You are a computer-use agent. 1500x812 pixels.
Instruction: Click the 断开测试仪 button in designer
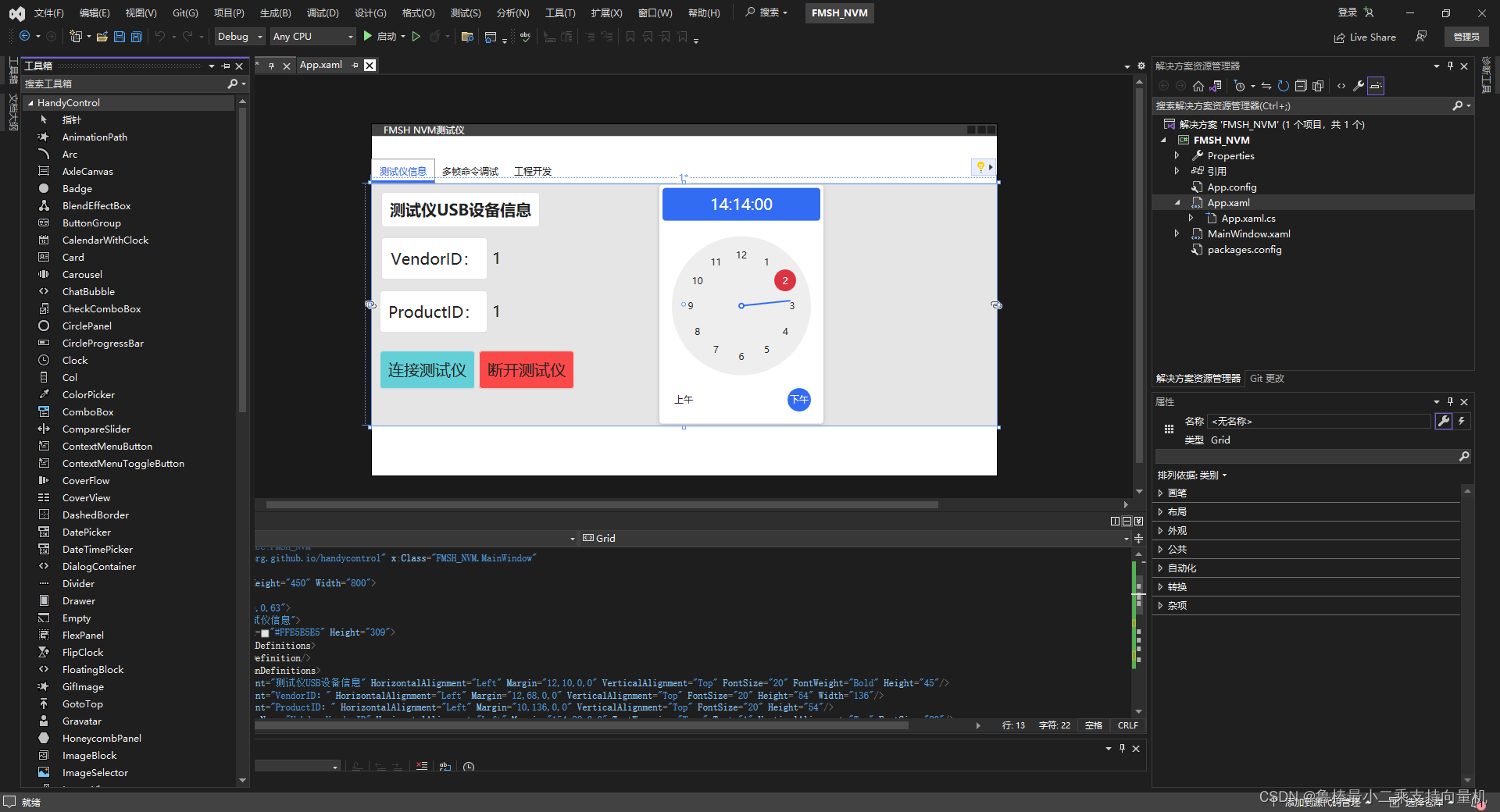pyautogui.click(x=527, y=370)
